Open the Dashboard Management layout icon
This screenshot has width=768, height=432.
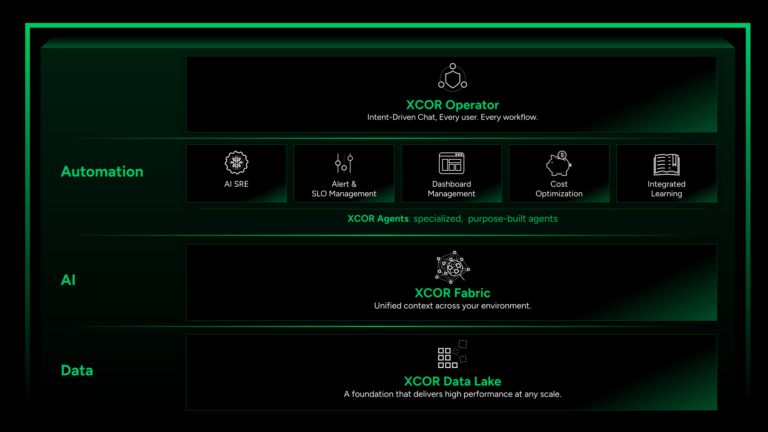coord(452,163)
